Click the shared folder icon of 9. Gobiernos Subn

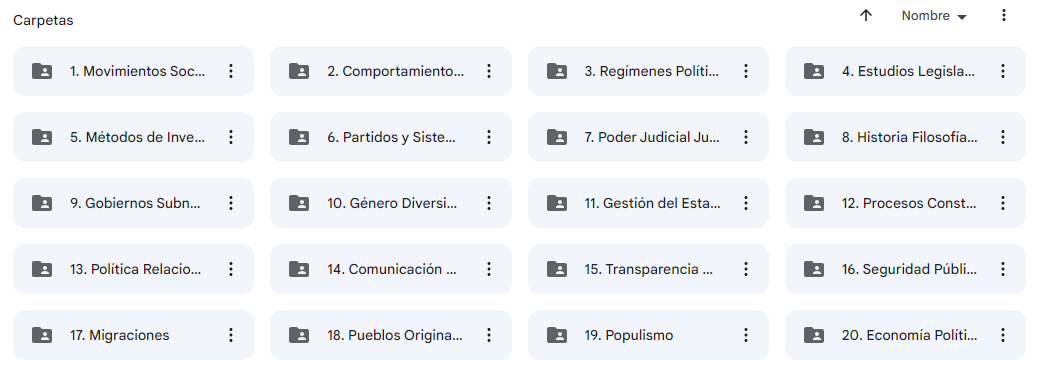tap(42, 203)
